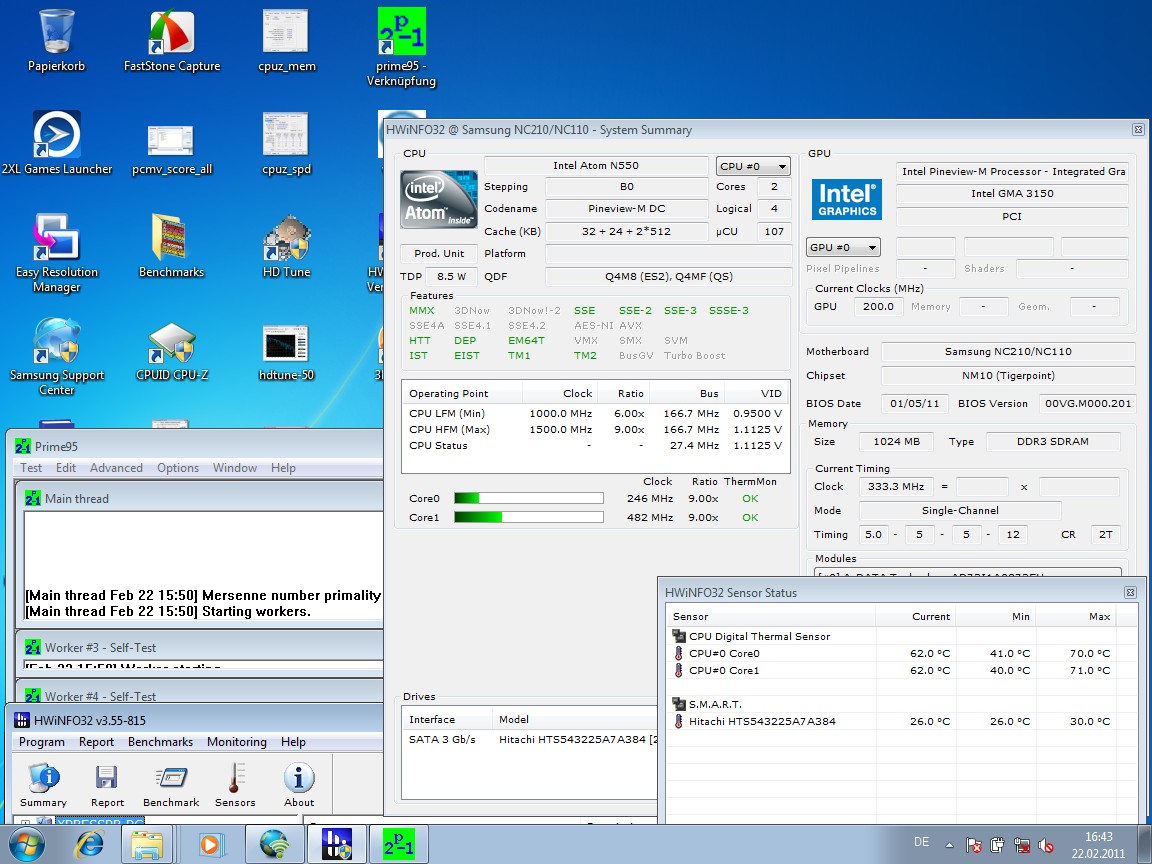
Task: Click the wireless globe icon on the taskbar
Action: [x=274, y=844]
